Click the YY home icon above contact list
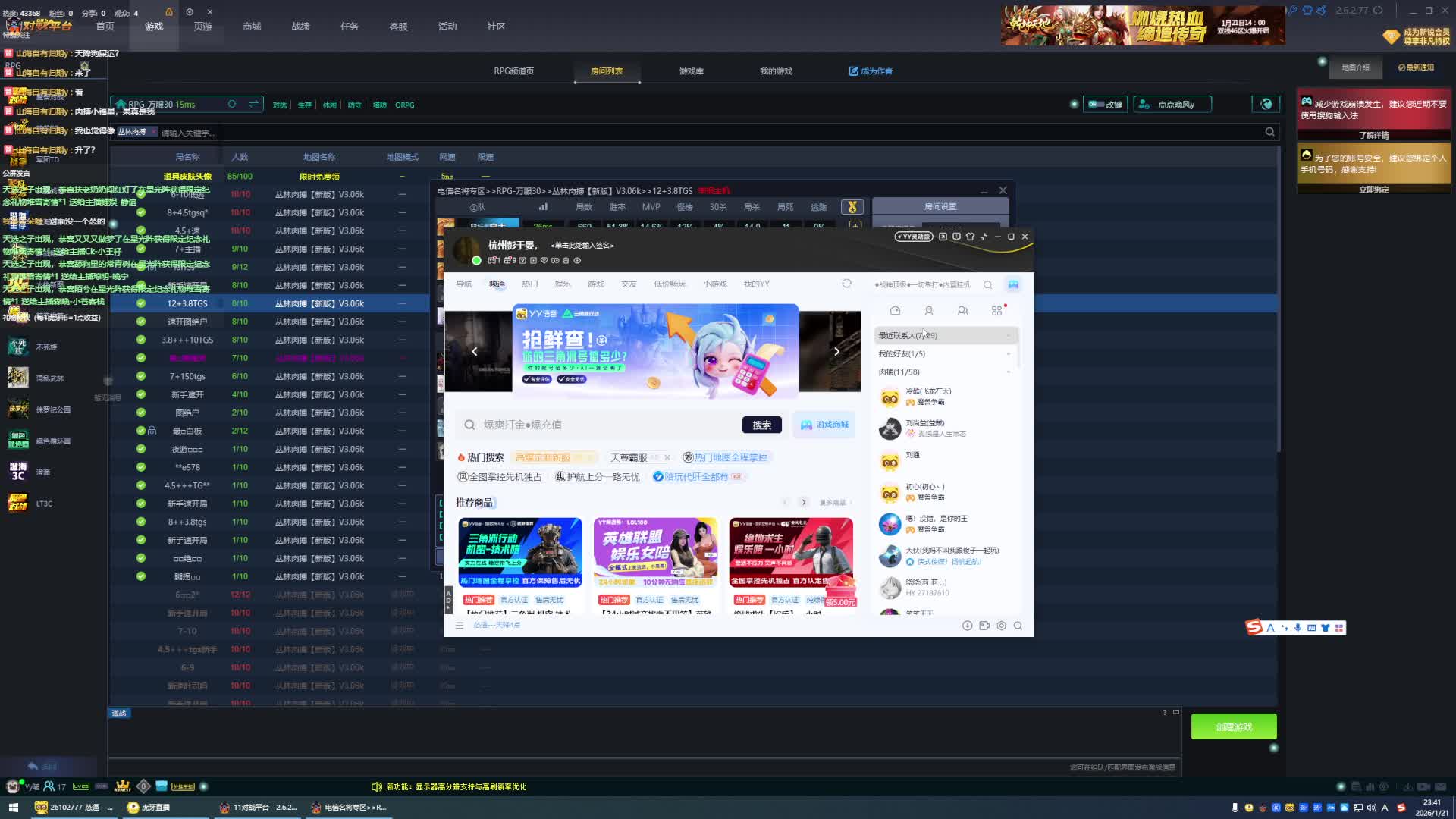 [x=895, y=311]
